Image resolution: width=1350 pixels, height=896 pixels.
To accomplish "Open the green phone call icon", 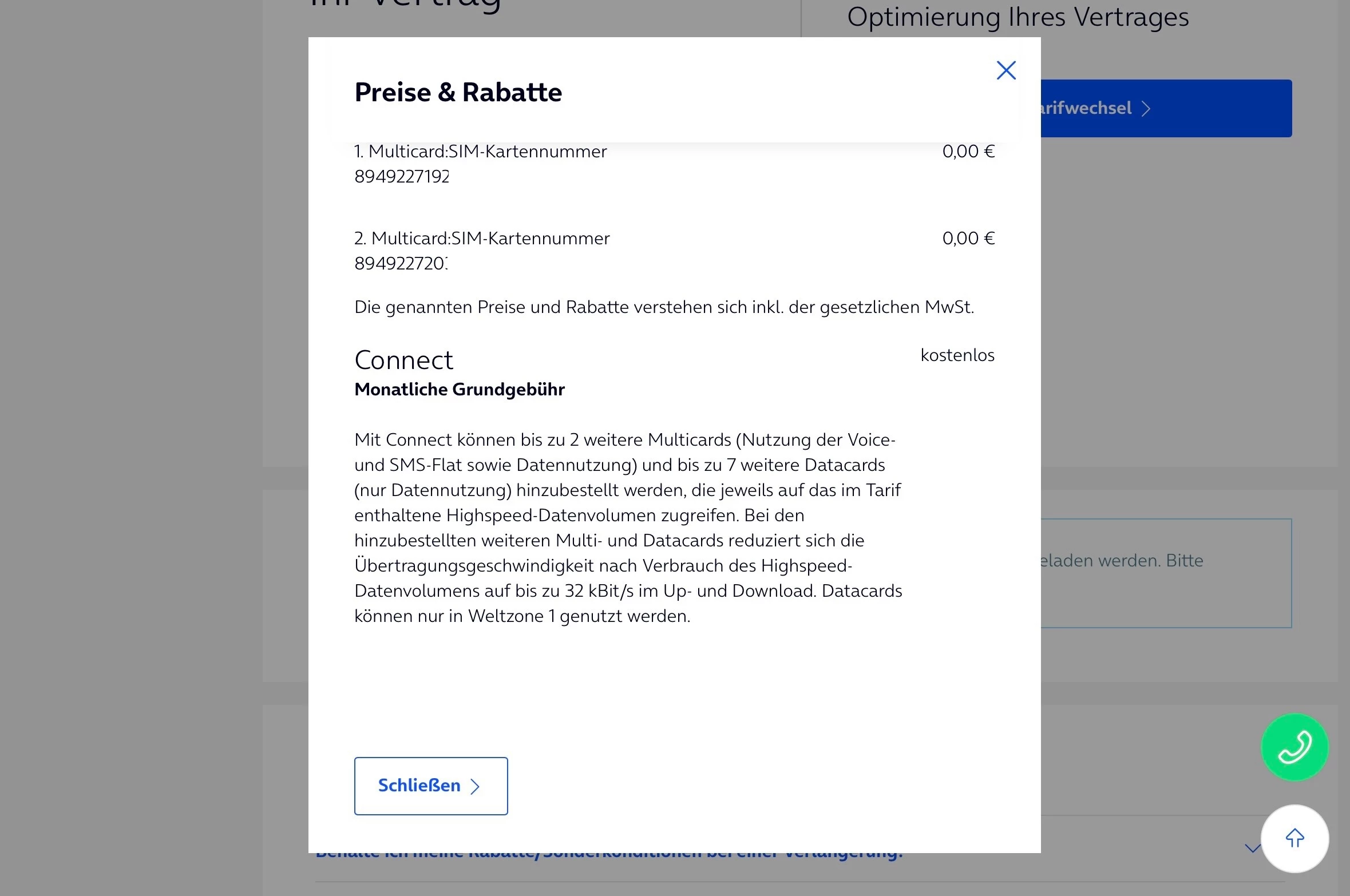I will [x=1294, y=747].
